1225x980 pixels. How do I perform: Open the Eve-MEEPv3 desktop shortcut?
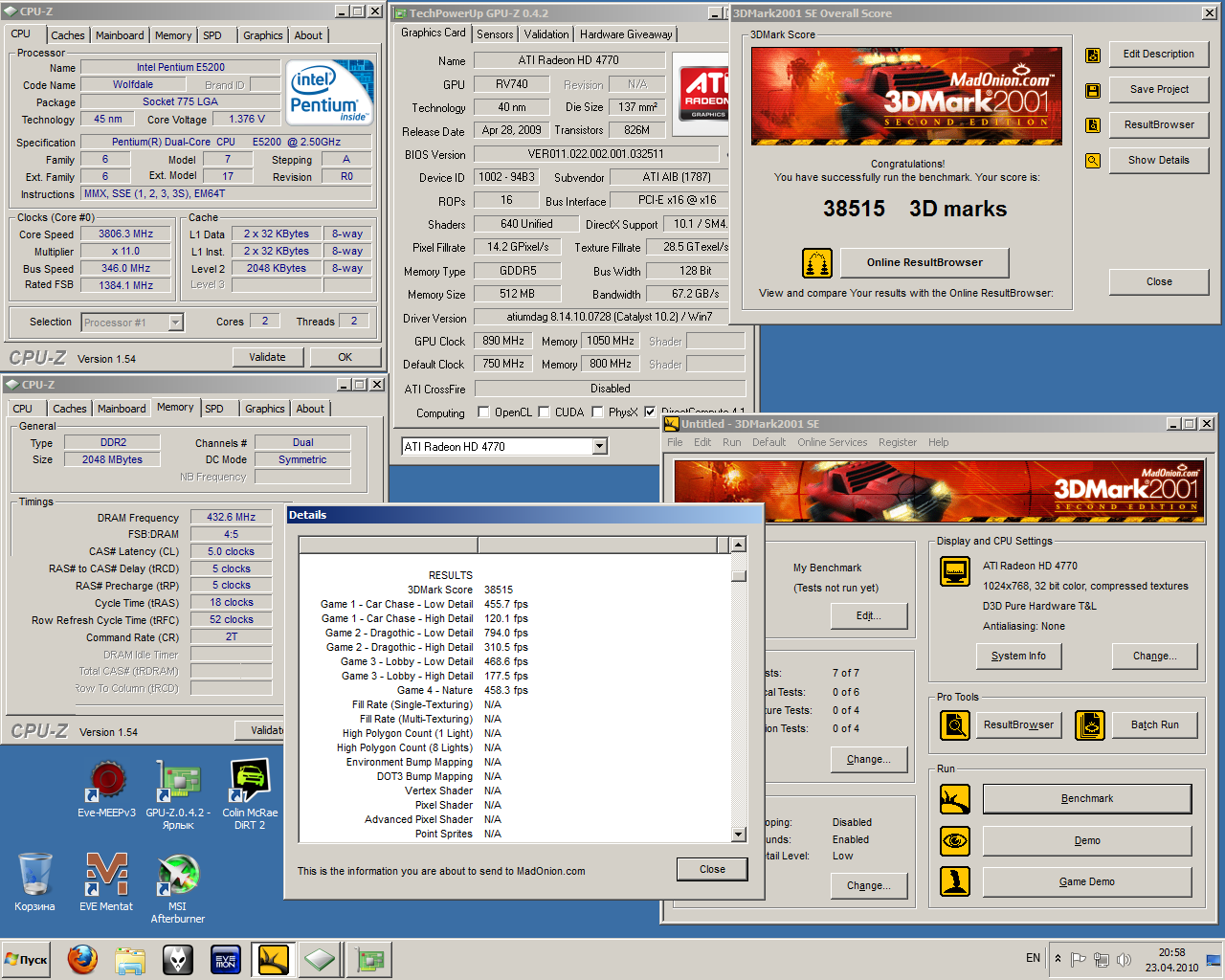click(106, 790)
